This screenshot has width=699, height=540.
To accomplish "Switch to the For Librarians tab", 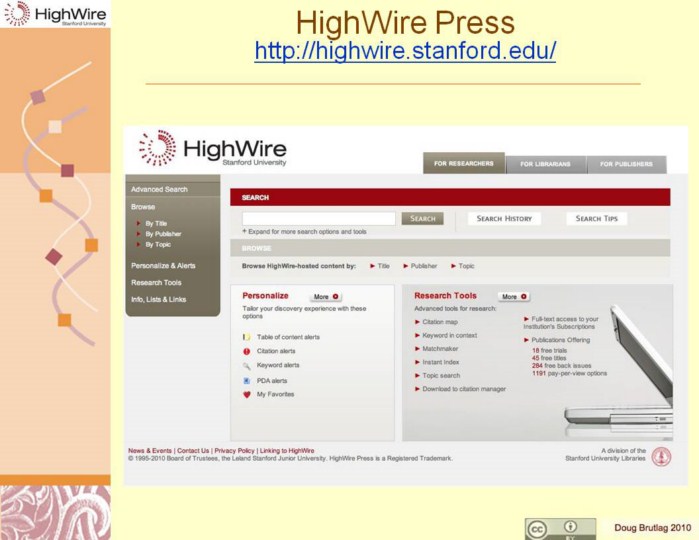I will point(545,164).
